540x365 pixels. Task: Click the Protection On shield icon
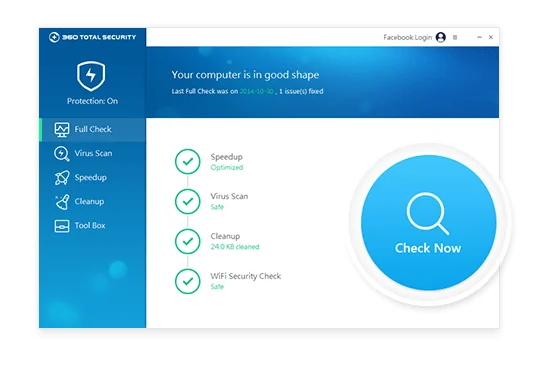tap(91, 76)
